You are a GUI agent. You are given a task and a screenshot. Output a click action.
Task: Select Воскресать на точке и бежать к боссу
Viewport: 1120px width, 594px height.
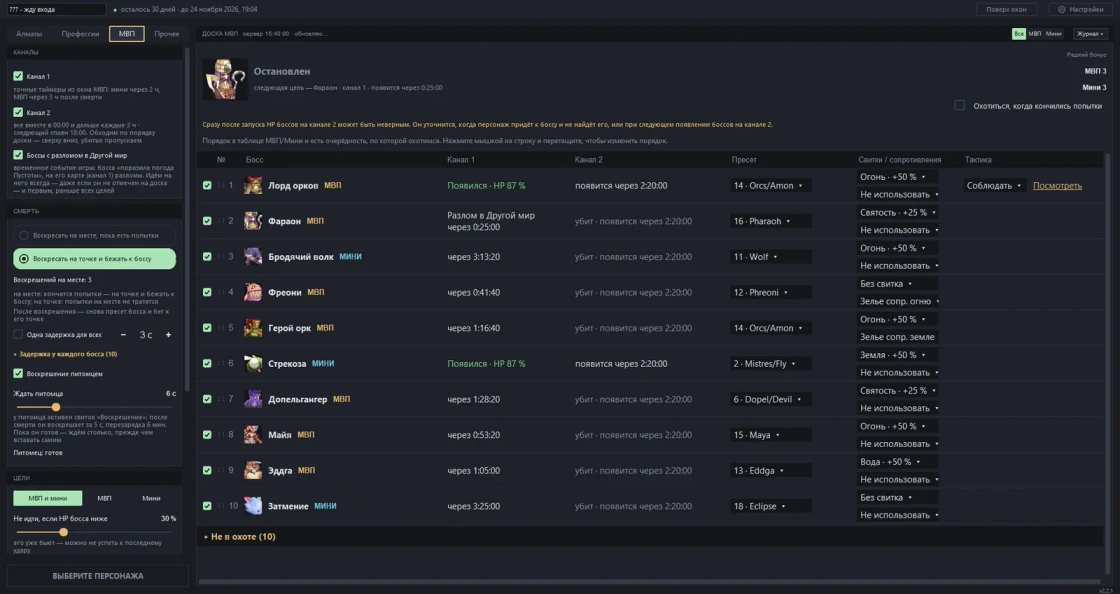coord(94,258)
